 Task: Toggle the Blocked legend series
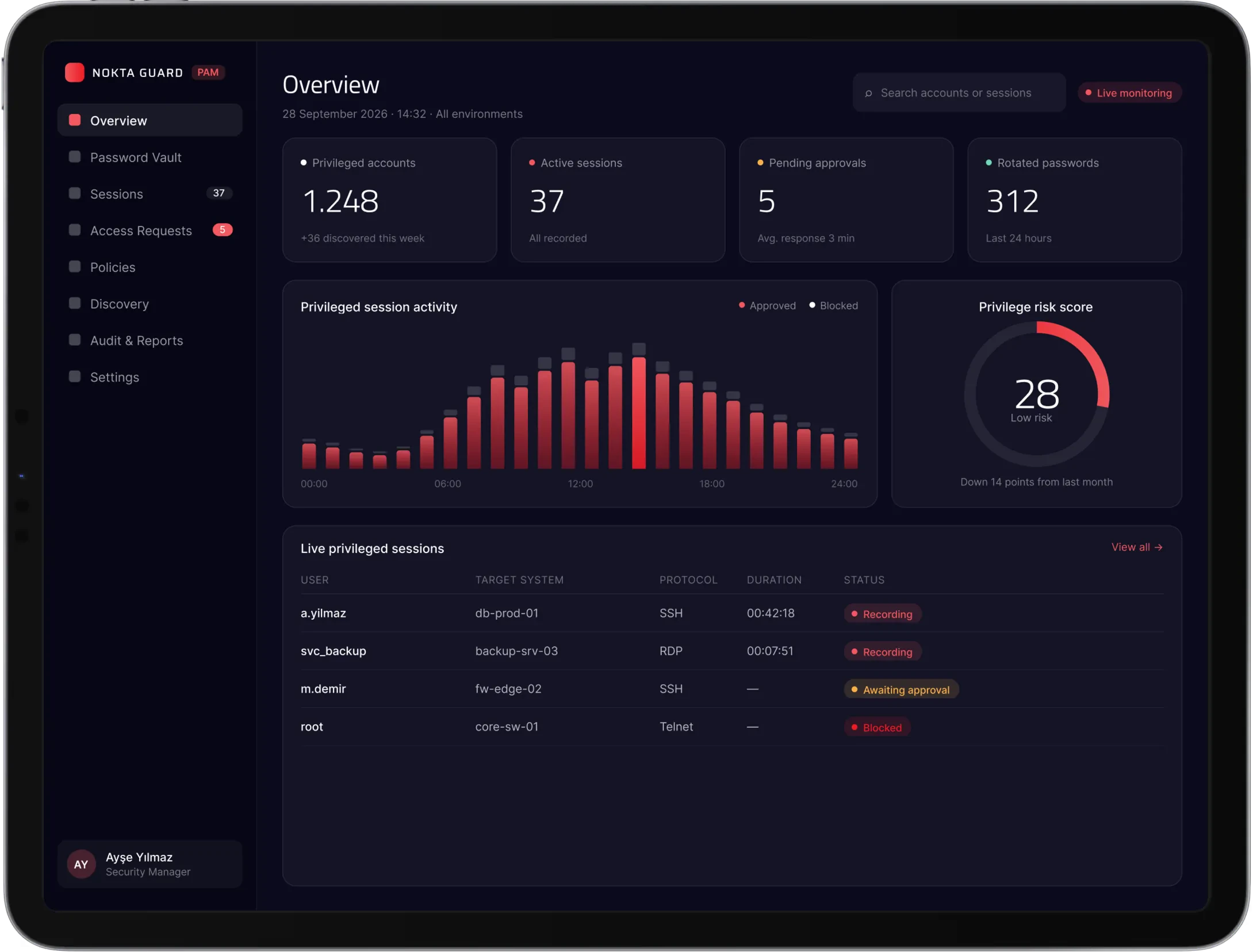point(833,306)
